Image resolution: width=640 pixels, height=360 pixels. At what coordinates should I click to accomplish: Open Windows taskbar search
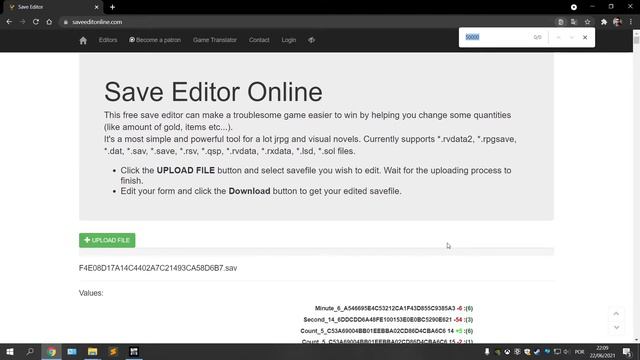point(30,352)
